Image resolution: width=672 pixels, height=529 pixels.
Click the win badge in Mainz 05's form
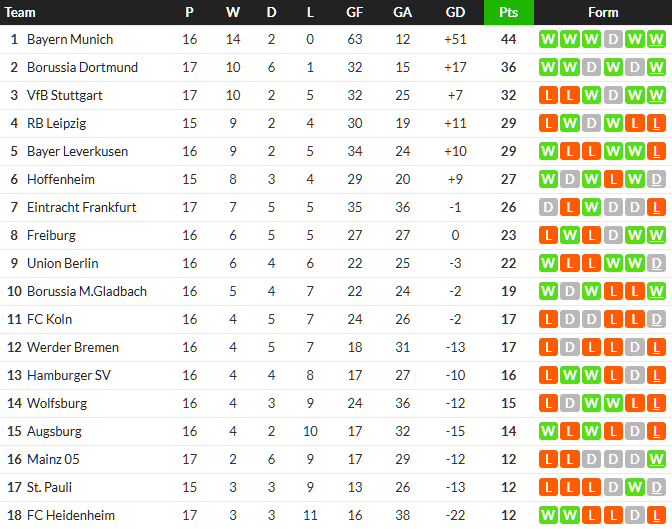(x=655, y=459)
